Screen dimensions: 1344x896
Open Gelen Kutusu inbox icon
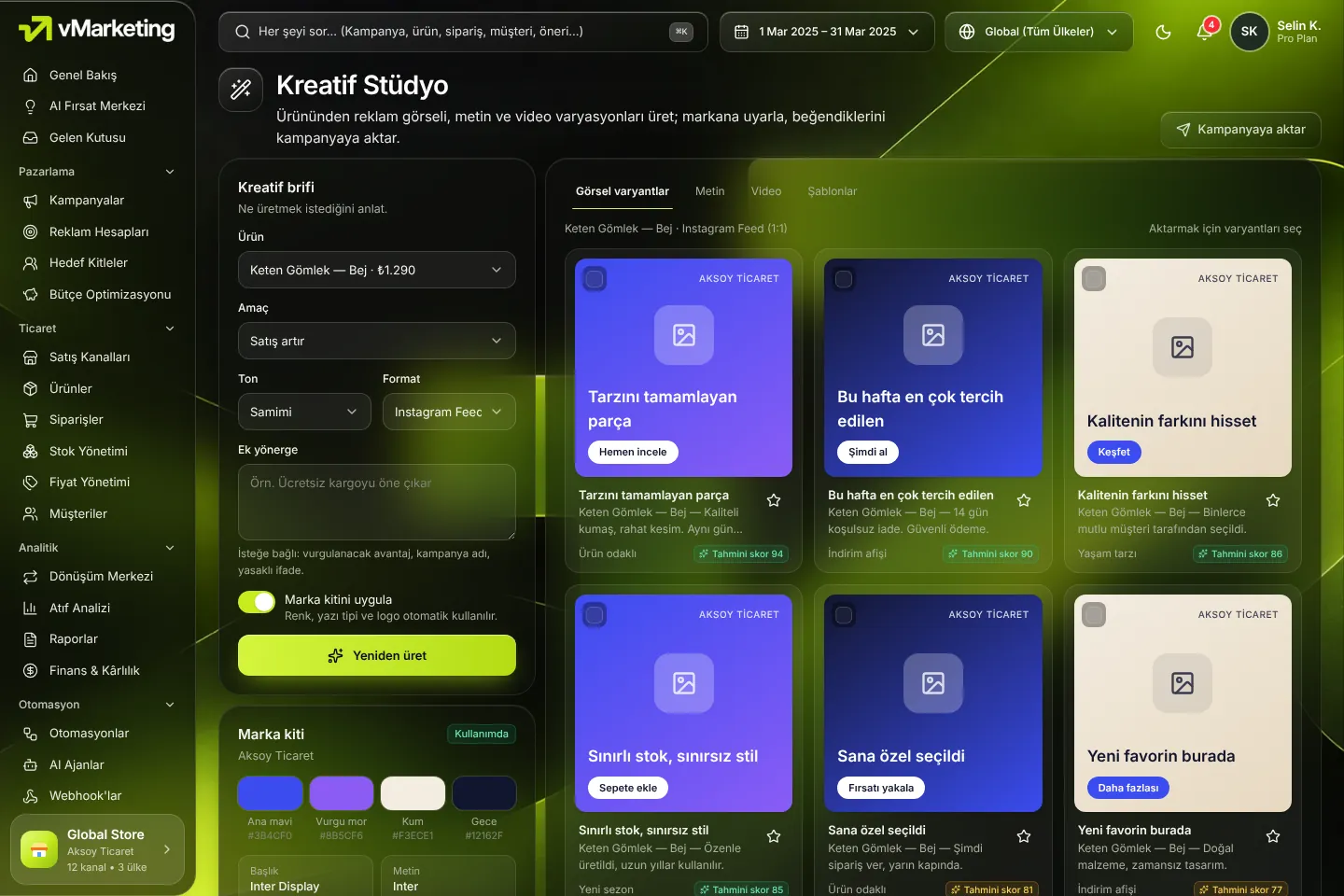pos(31,137)
